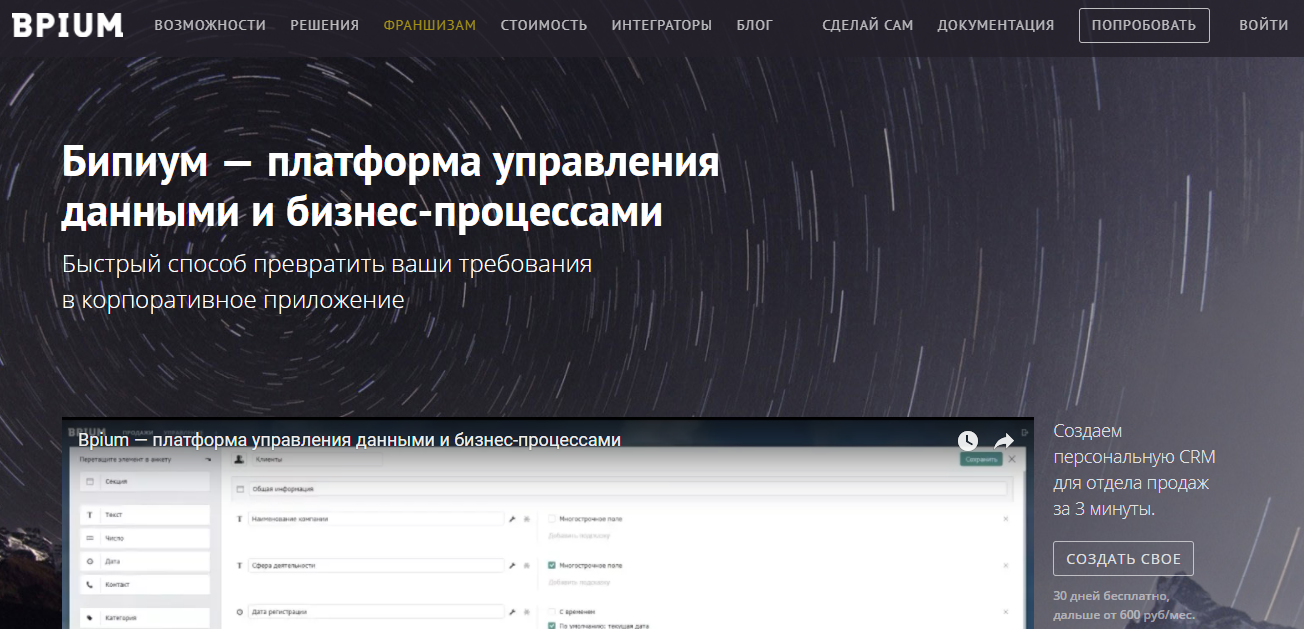Click the Общая информация section field

click(628, 489)
